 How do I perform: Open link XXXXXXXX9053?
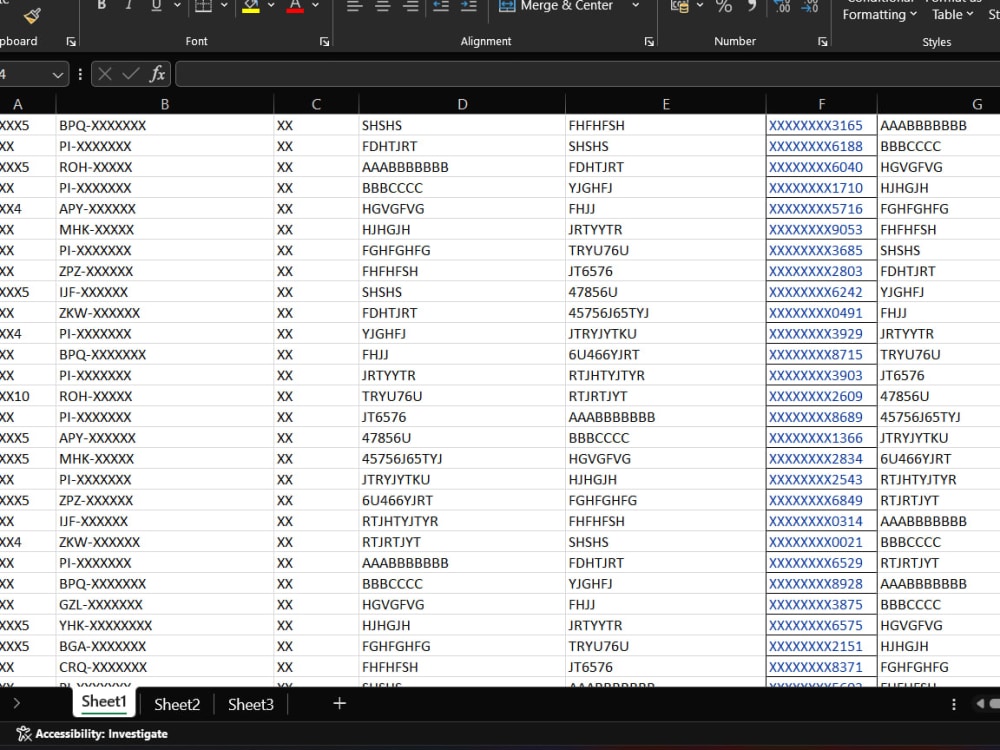[815, 230]
